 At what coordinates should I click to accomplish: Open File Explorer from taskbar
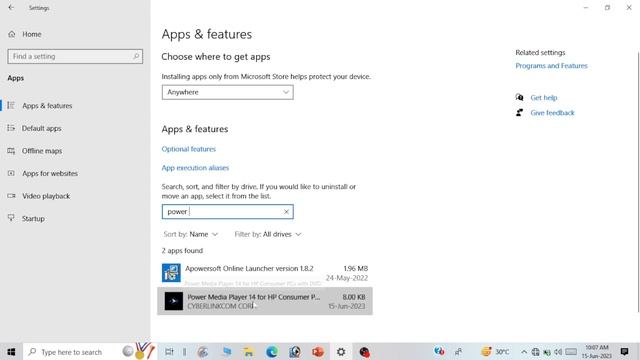[248, 351]
